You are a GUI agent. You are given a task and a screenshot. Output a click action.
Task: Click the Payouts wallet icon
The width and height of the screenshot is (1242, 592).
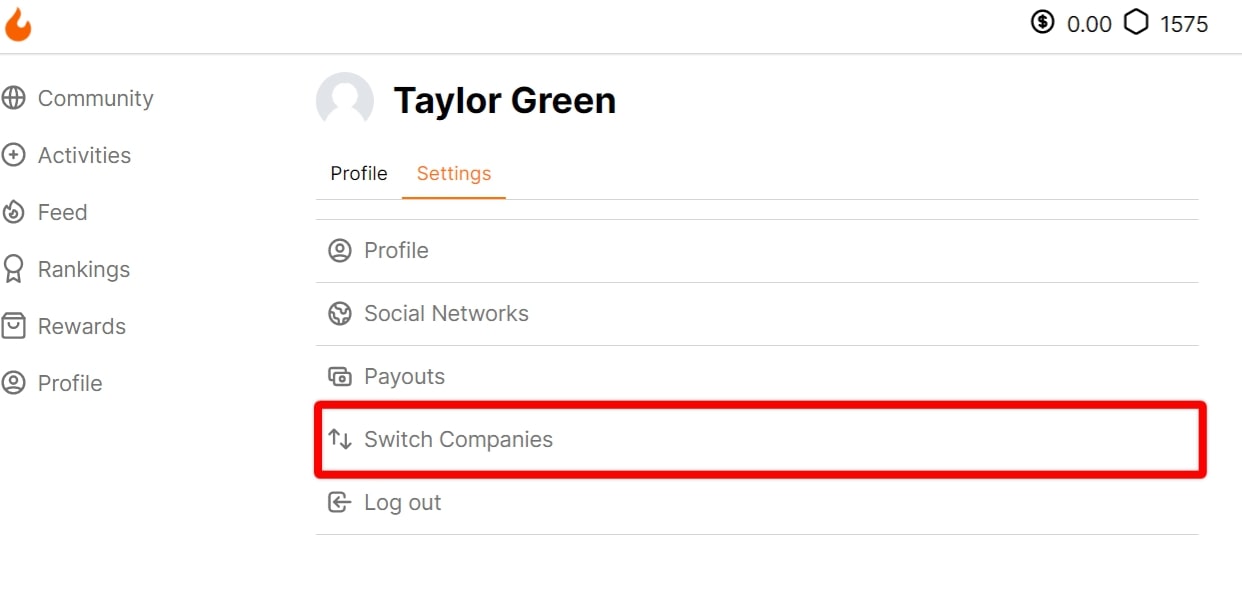click(x=340, y=376)
